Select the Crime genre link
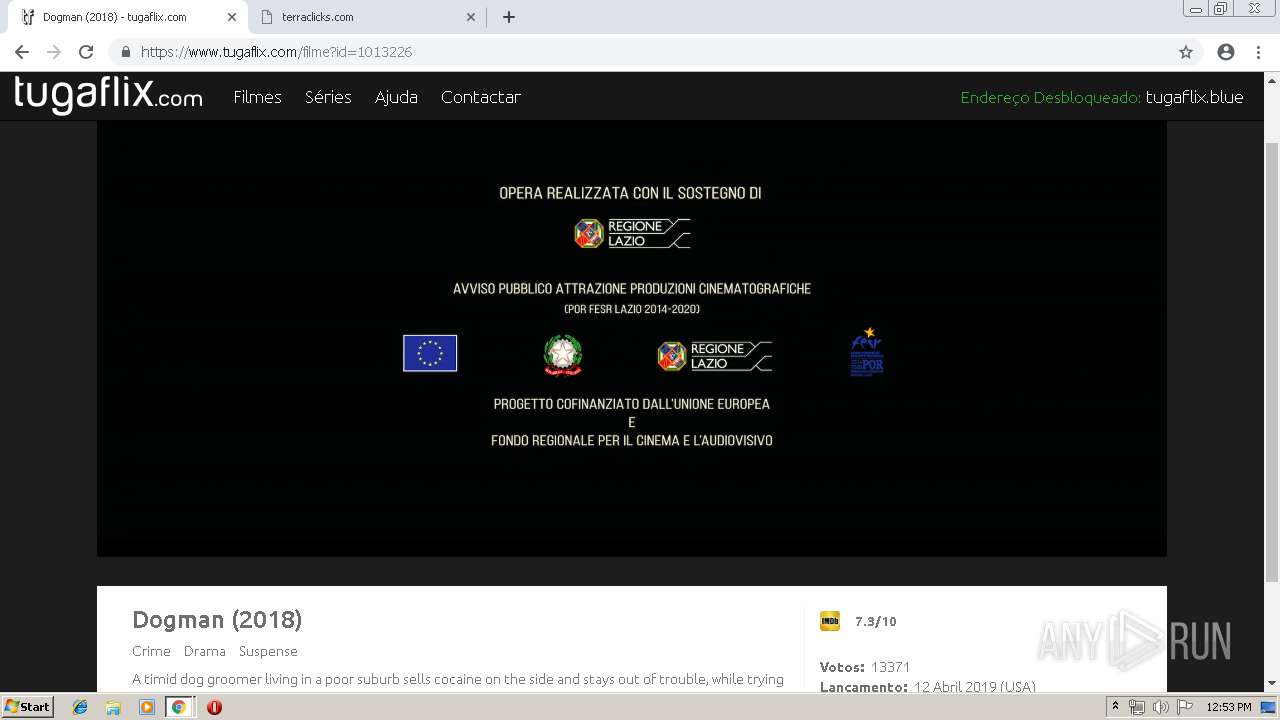 (x=151, y=651)
